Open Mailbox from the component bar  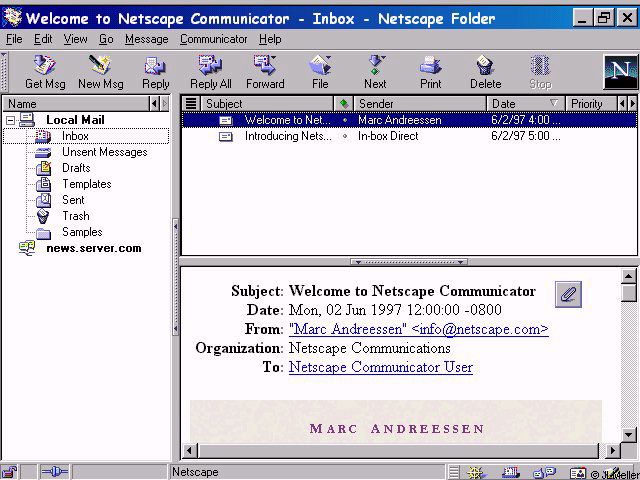[x=511, y=473]
